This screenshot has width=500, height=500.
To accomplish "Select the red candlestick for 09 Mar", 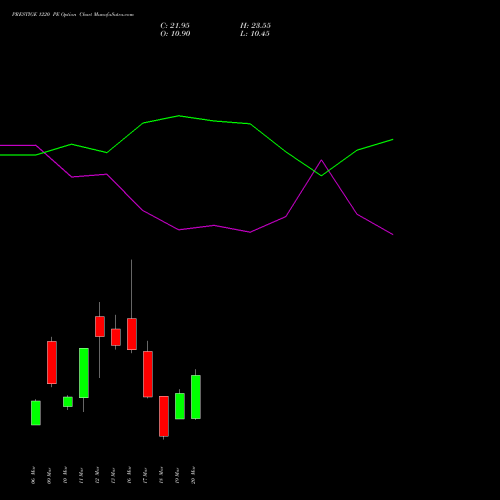I will tap(52, 362).
